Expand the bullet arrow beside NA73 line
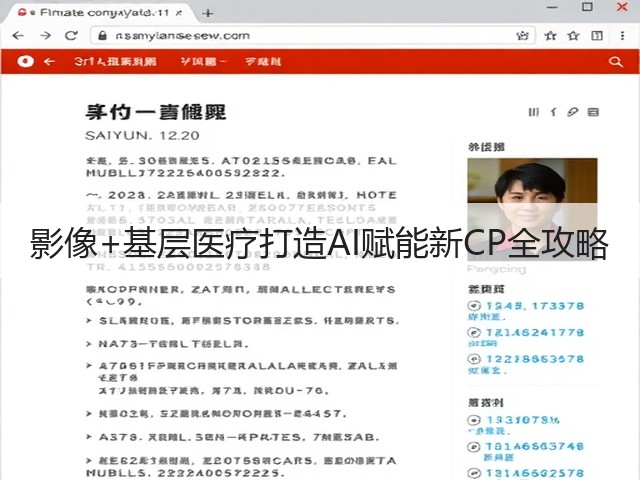 [x=89, y=344]
